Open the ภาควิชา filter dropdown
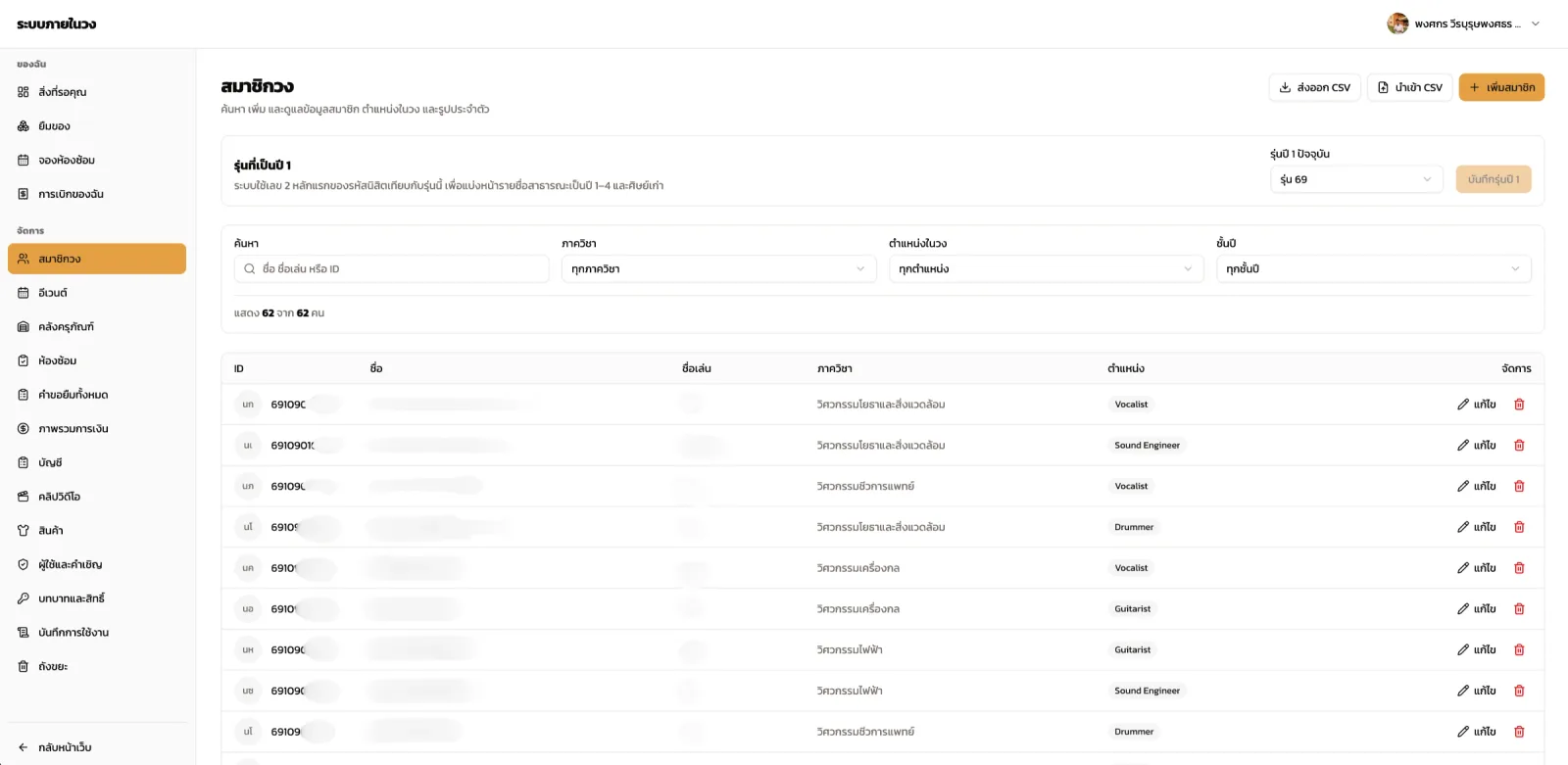This screenshot has width=1568, height=765. (x=718, y=269)
